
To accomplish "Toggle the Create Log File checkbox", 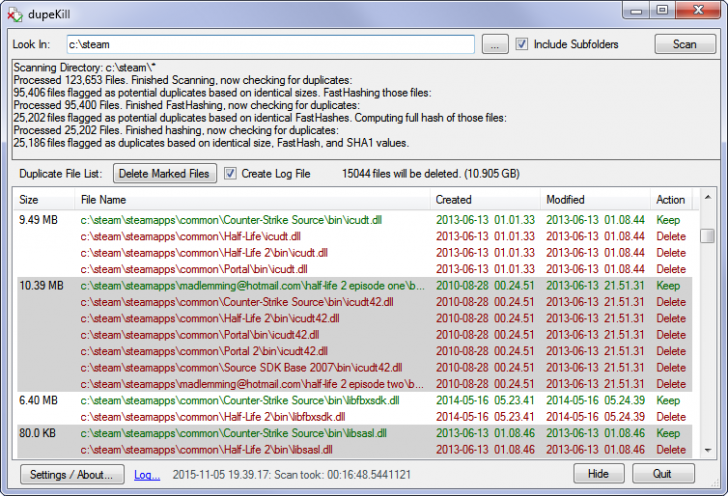I will 230,173.
